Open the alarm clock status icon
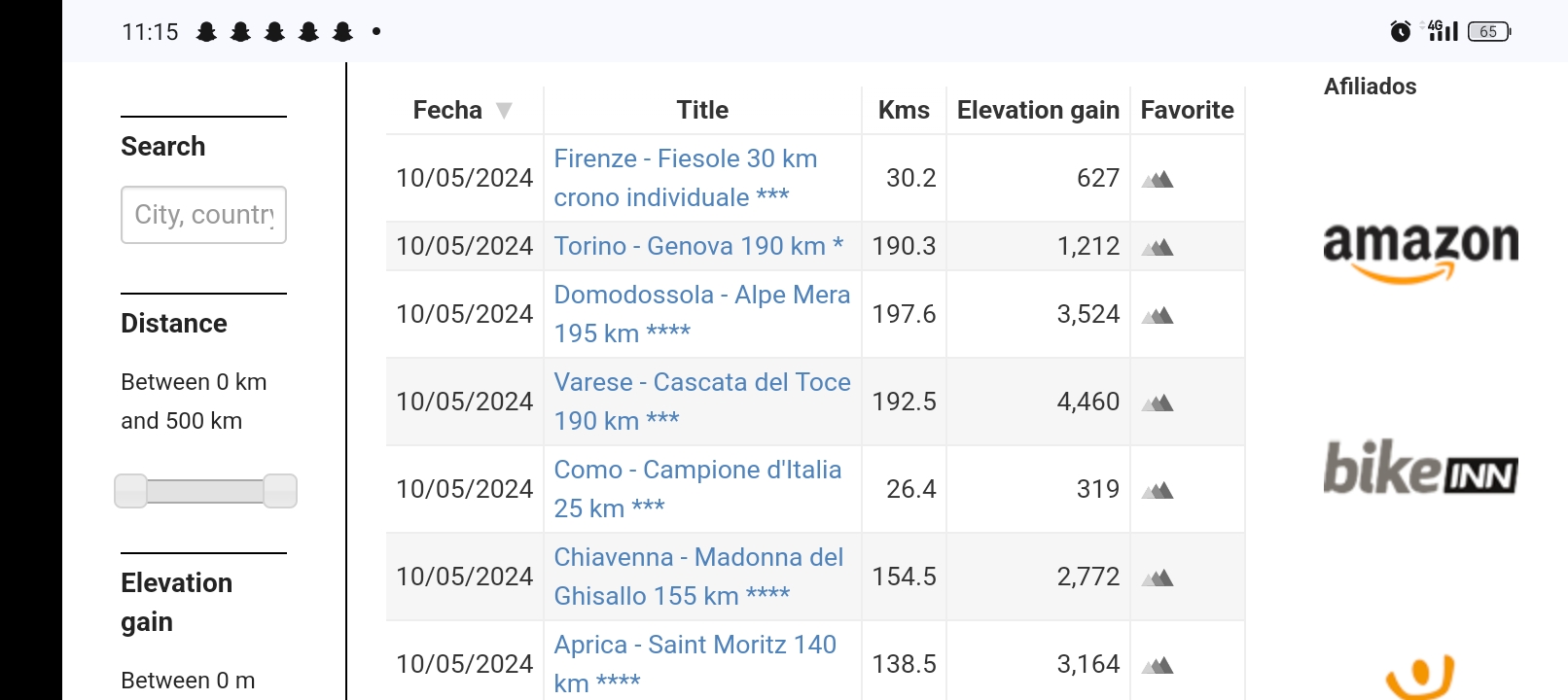Viewport: 1568px width, 700px height. (x=1401, y=31)
